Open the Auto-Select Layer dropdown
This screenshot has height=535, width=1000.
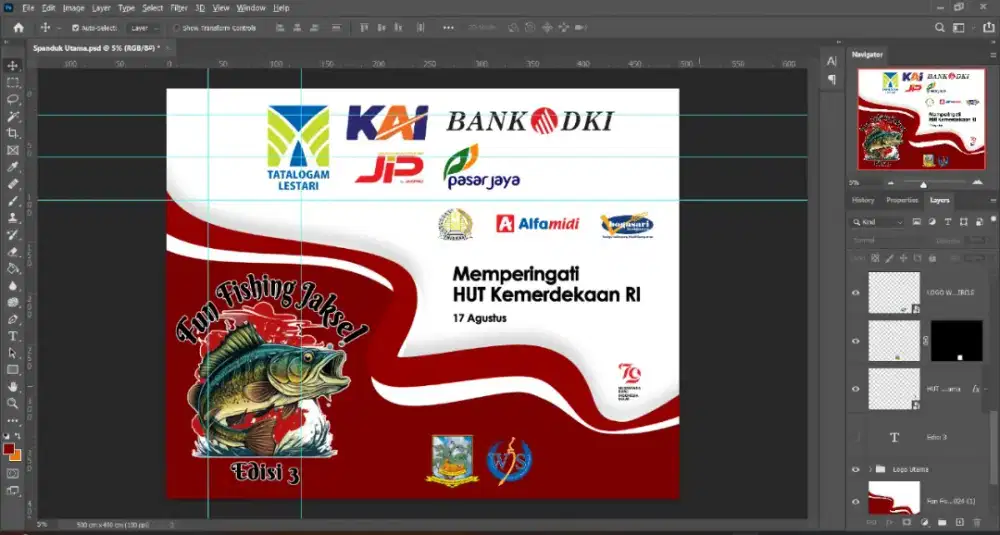(x=144, y=28)
